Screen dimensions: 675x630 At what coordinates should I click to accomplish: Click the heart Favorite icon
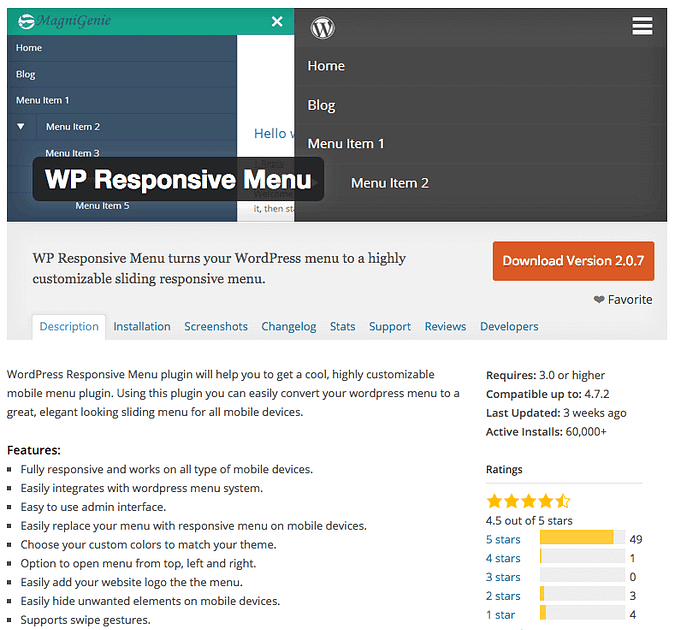coord(599,299)
